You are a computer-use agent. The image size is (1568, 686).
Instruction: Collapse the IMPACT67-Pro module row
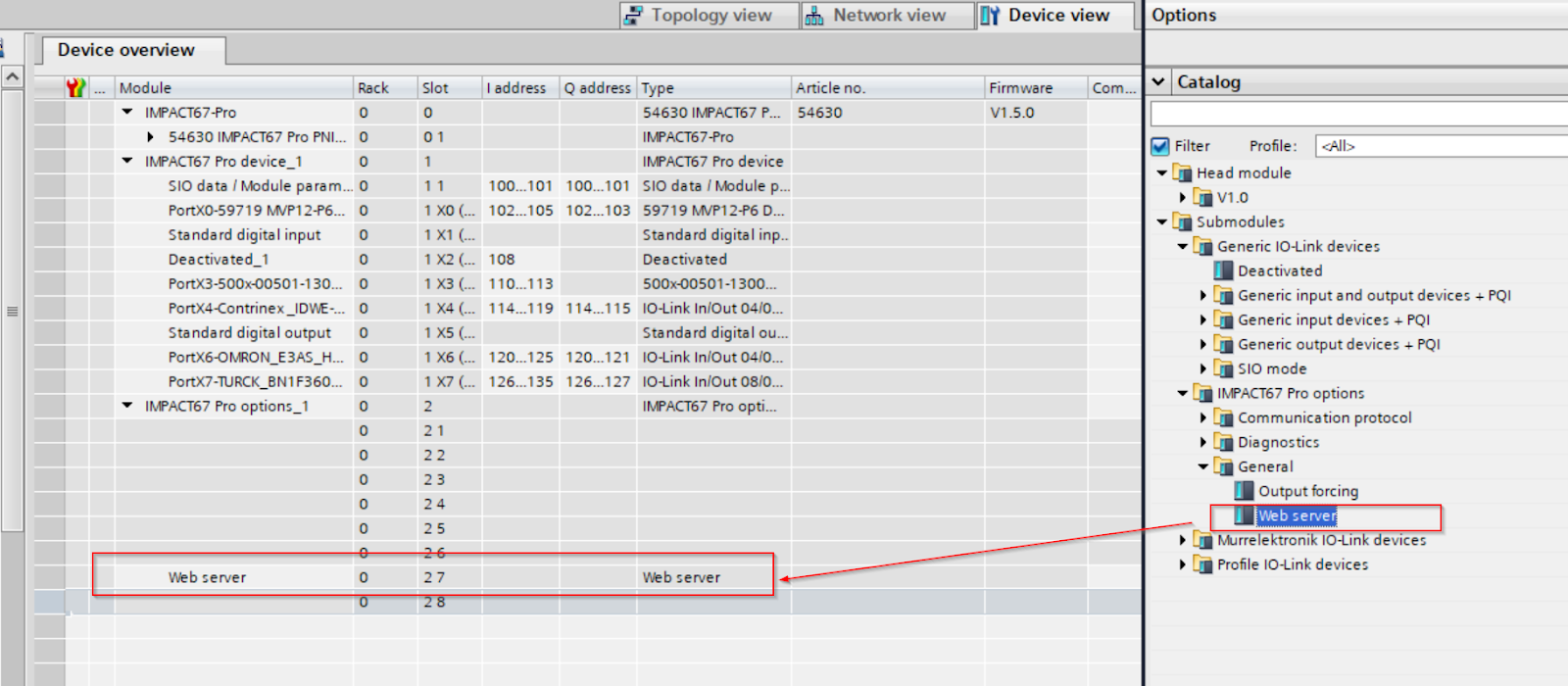click(x=127, y=113)
